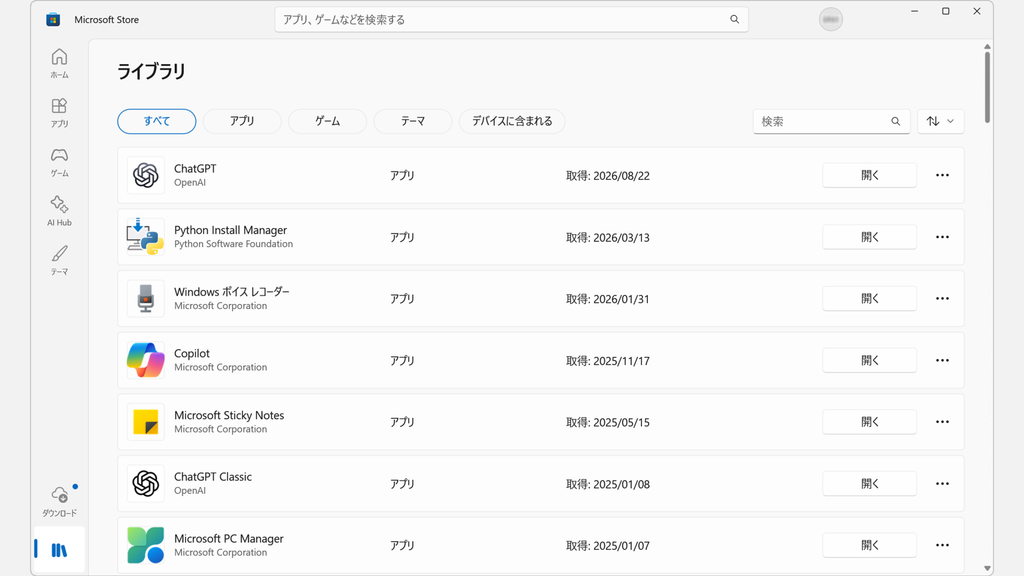
Task: Click the scrollbar down arrow
Action: click(x=987, y=569)
